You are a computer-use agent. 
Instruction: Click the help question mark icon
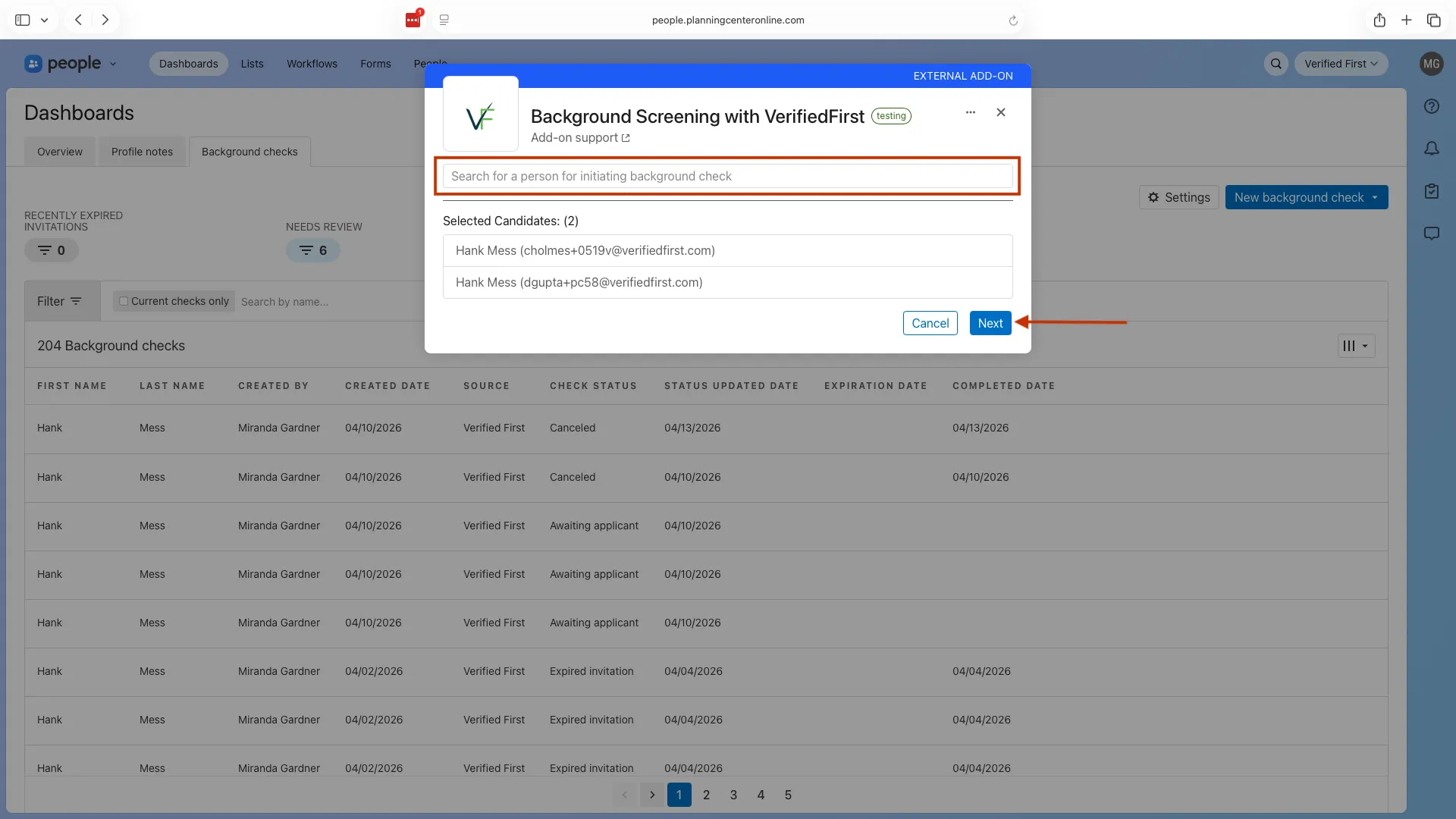point(1431,107)
